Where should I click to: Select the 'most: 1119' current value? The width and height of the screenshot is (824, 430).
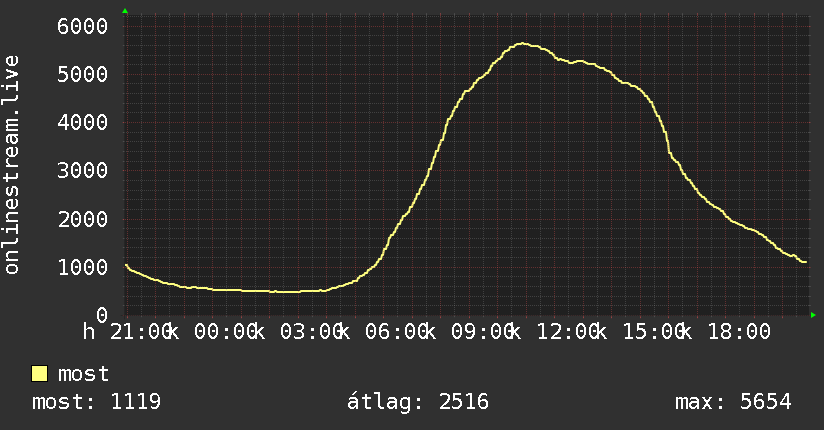[96, 402]
